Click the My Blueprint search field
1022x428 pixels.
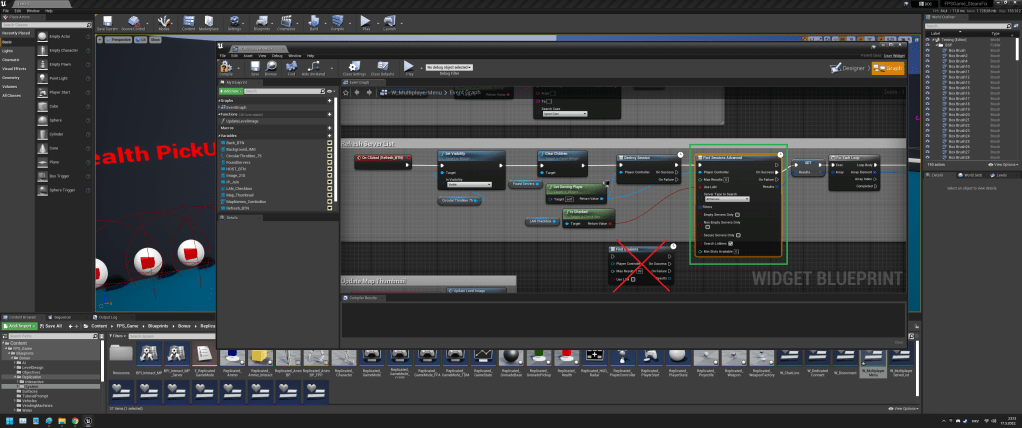pos(283,91)
